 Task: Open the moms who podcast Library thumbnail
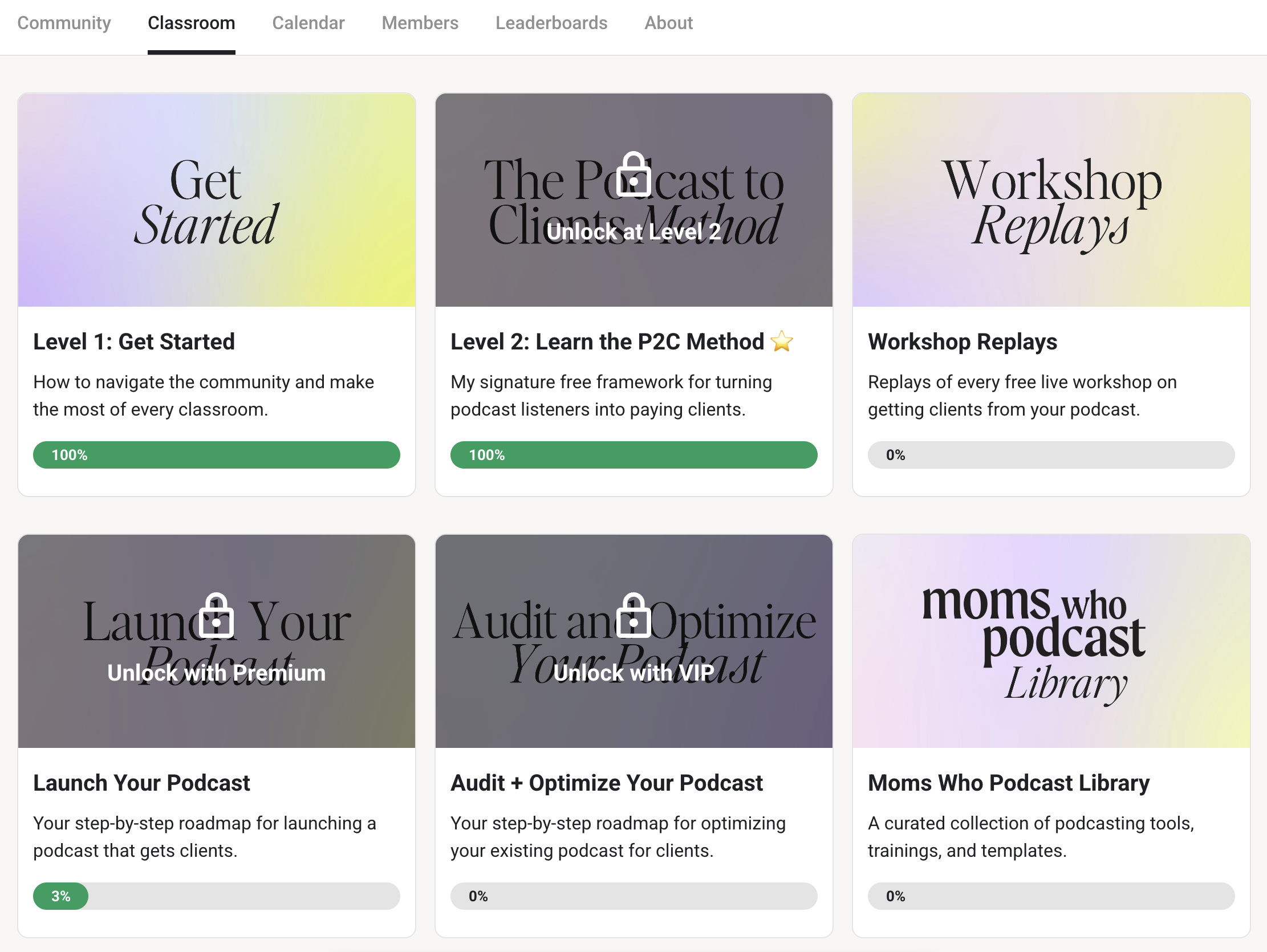pyautogui.click(x=1051, y=641)
